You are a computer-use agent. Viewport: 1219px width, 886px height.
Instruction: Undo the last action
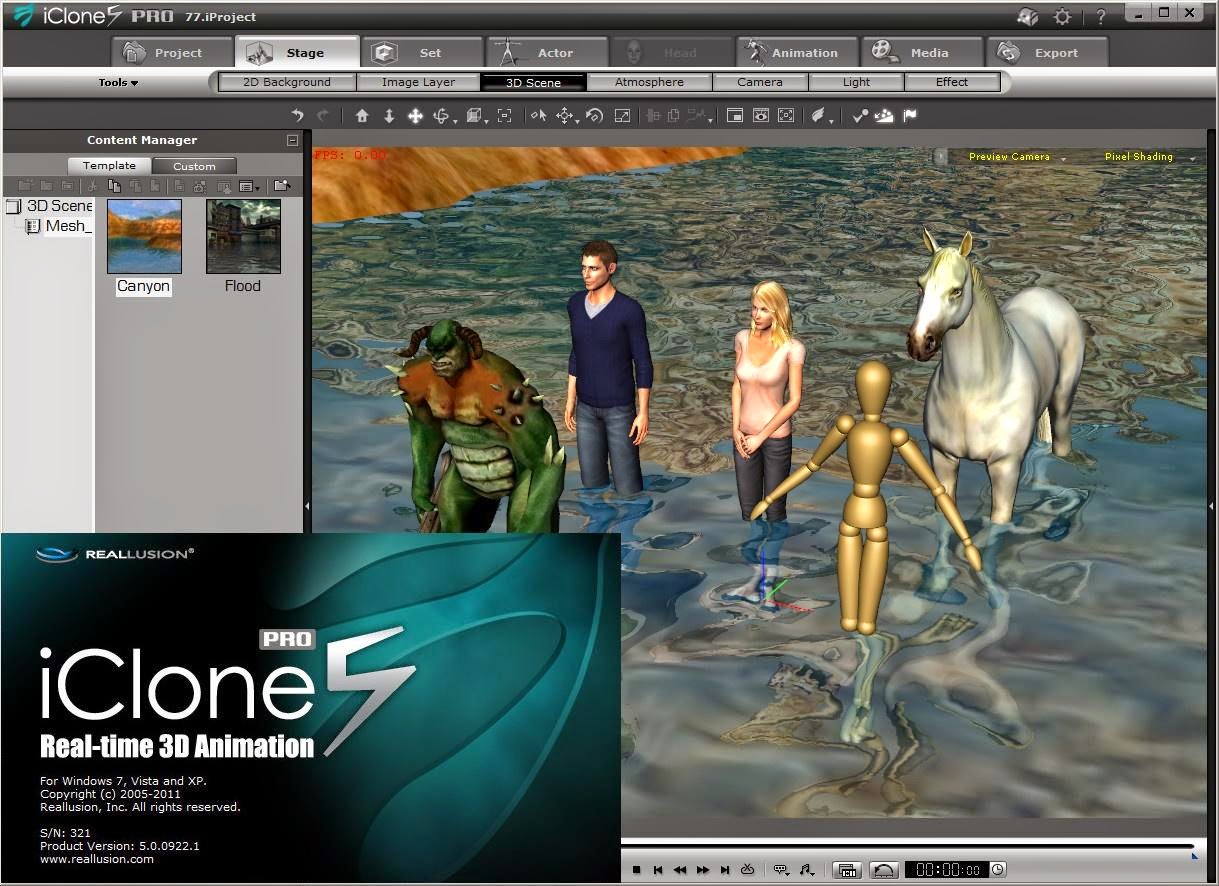297,116
